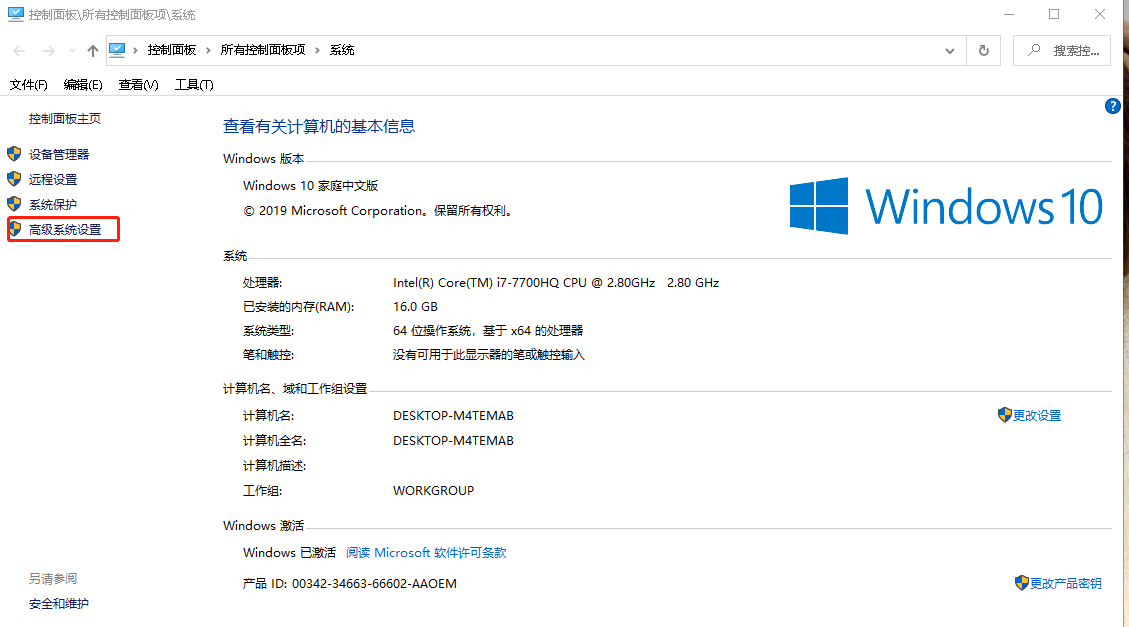
Task: Focus the search control panel field
Action: [x=1061, y=50]
